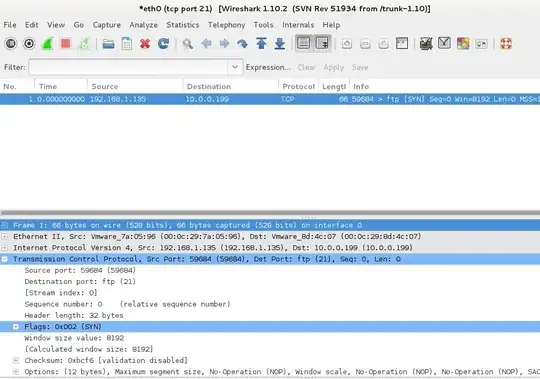Open the filter history dropdown arrow
This screenshot has height=379, width=540.
[235, 67]
